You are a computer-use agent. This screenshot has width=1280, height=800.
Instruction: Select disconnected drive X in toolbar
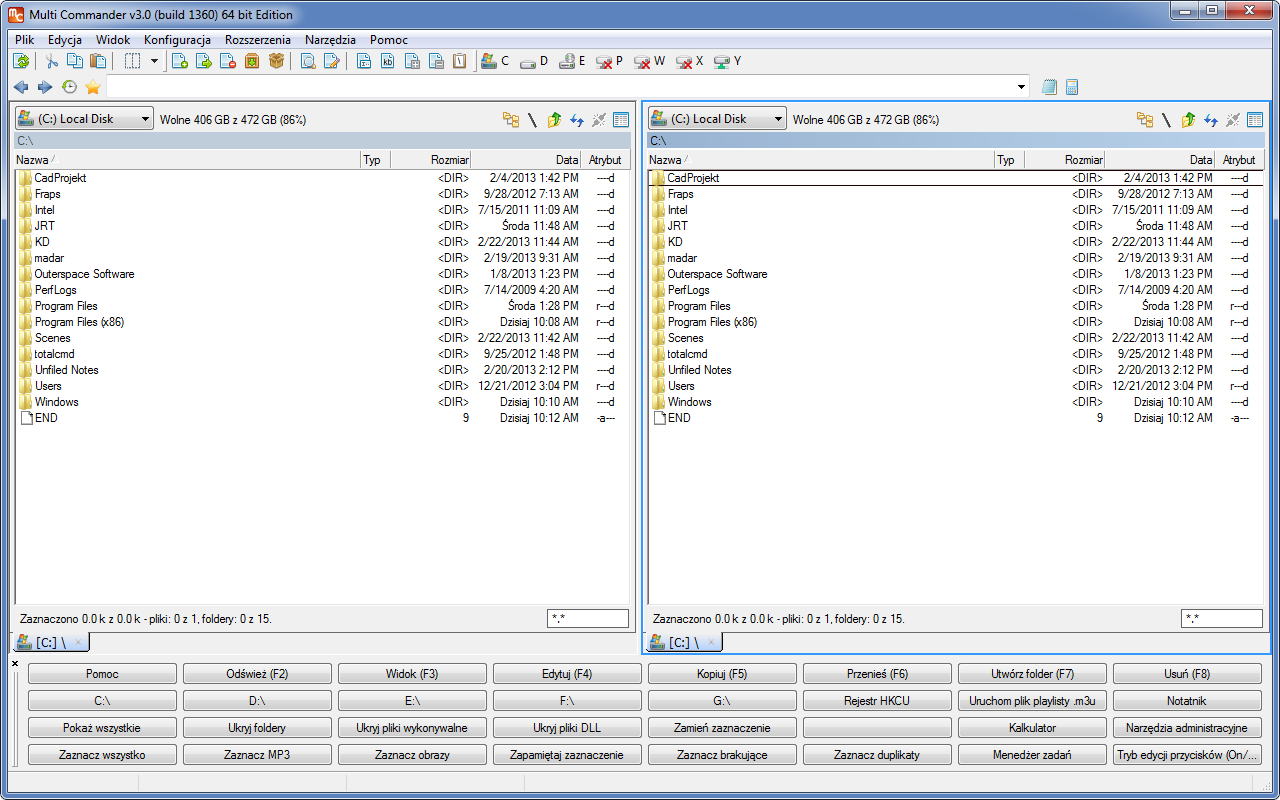click(x=689, y=61)
